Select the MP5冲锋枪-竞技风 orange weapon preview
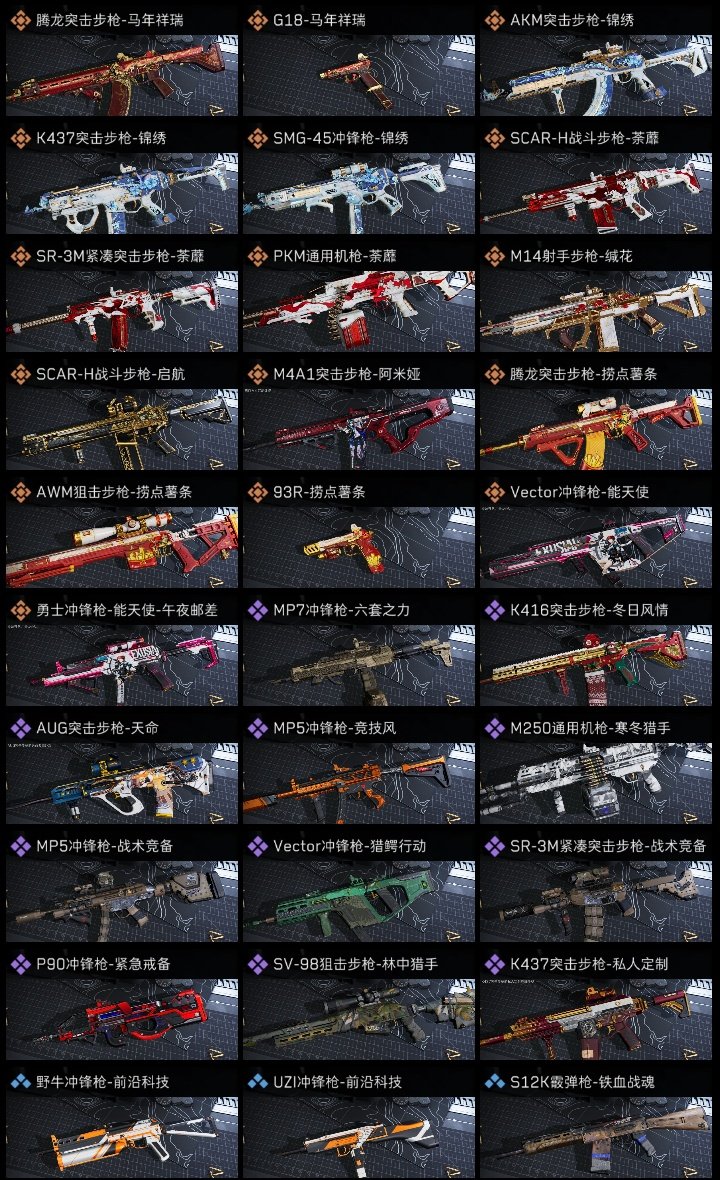 pos(359,783)
